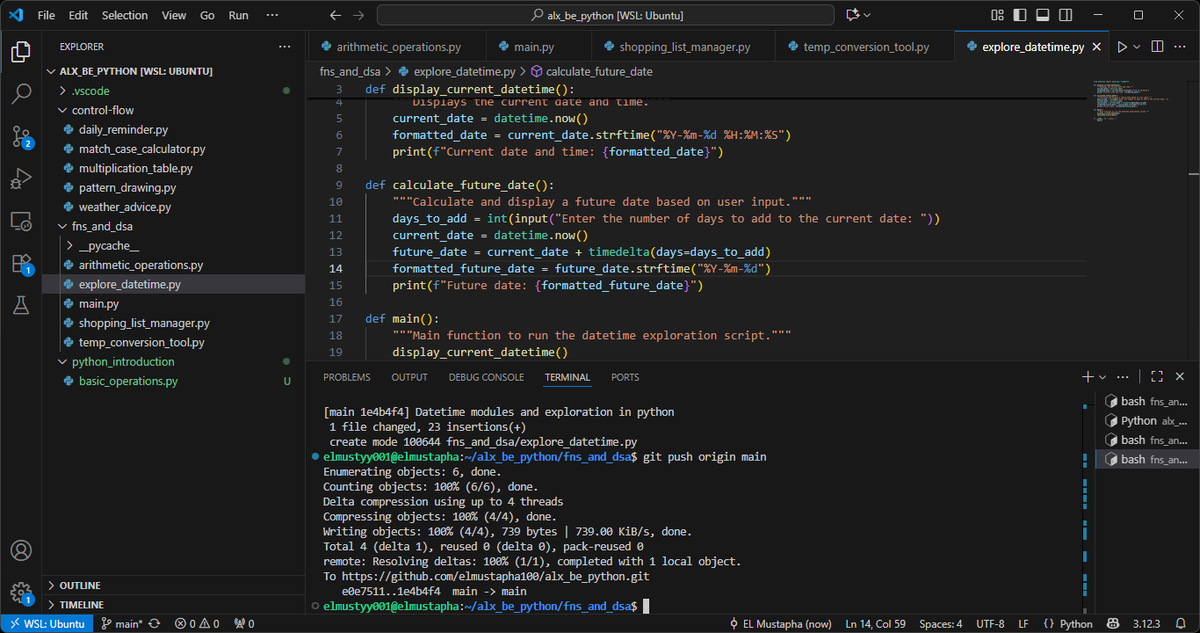Open daily_reminder.py in Explorer

123,130
